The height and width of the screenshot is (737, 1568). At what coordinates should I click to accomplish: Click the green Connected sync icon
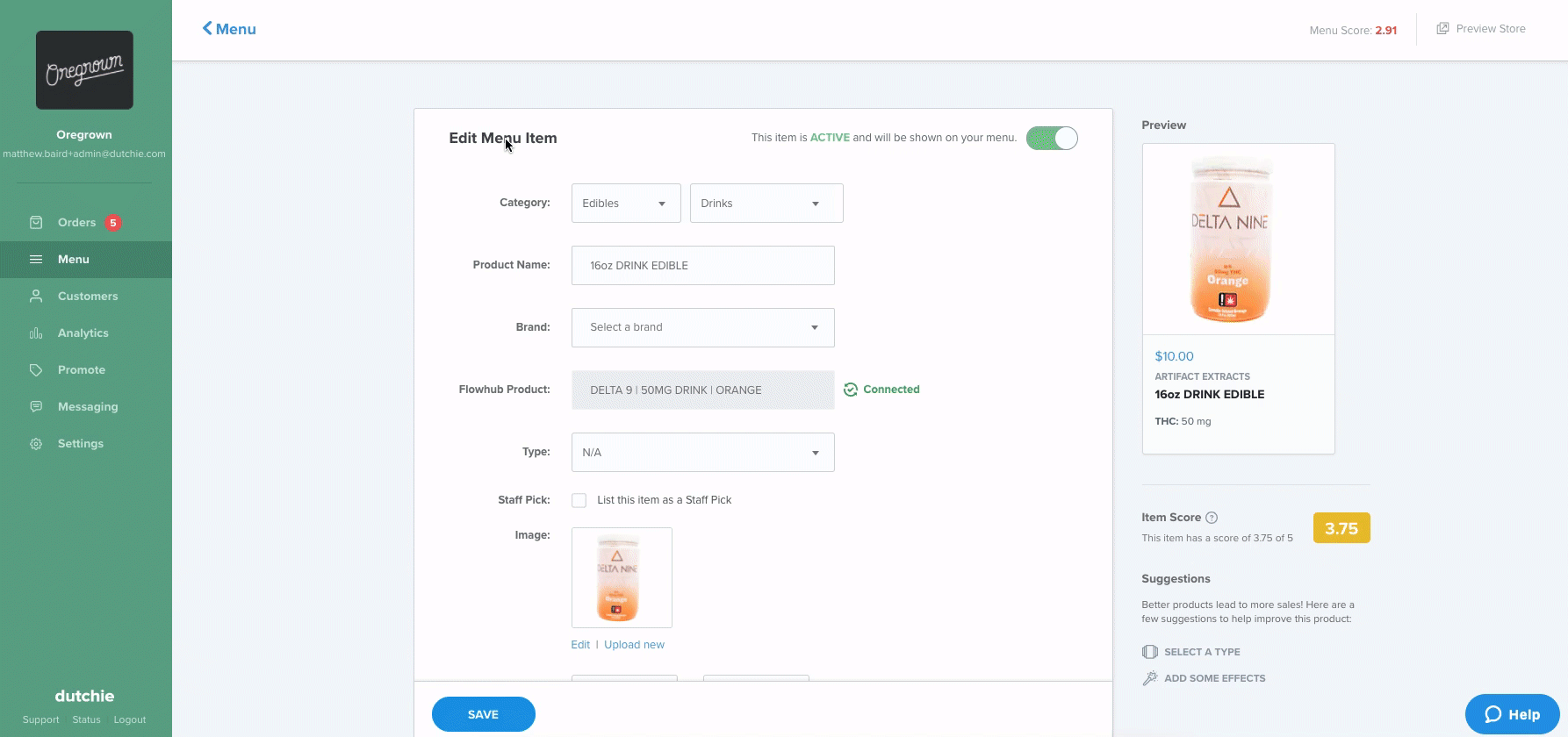pyautogui.click(x=851, y=390)
